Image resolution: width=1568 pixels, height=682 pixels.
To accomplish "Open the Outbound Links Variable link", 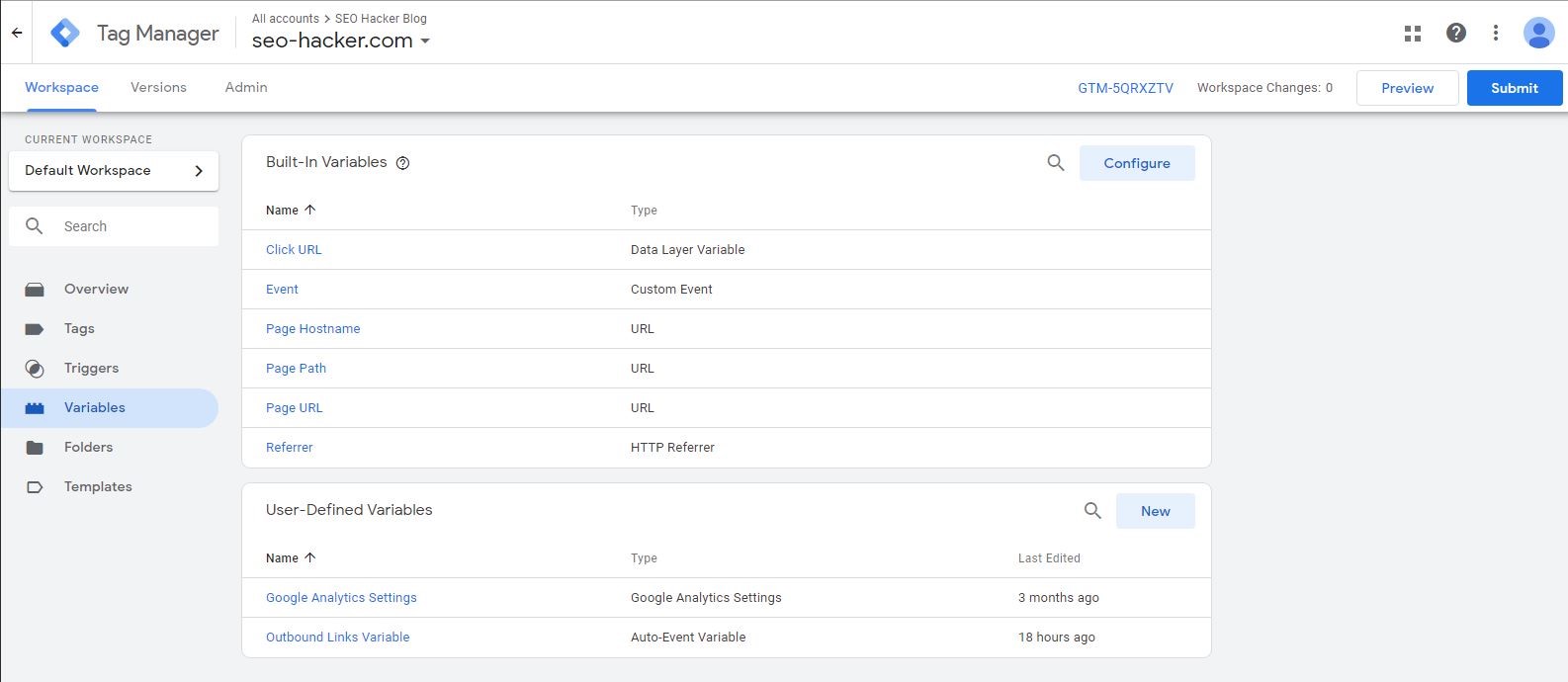I will 337,638.
